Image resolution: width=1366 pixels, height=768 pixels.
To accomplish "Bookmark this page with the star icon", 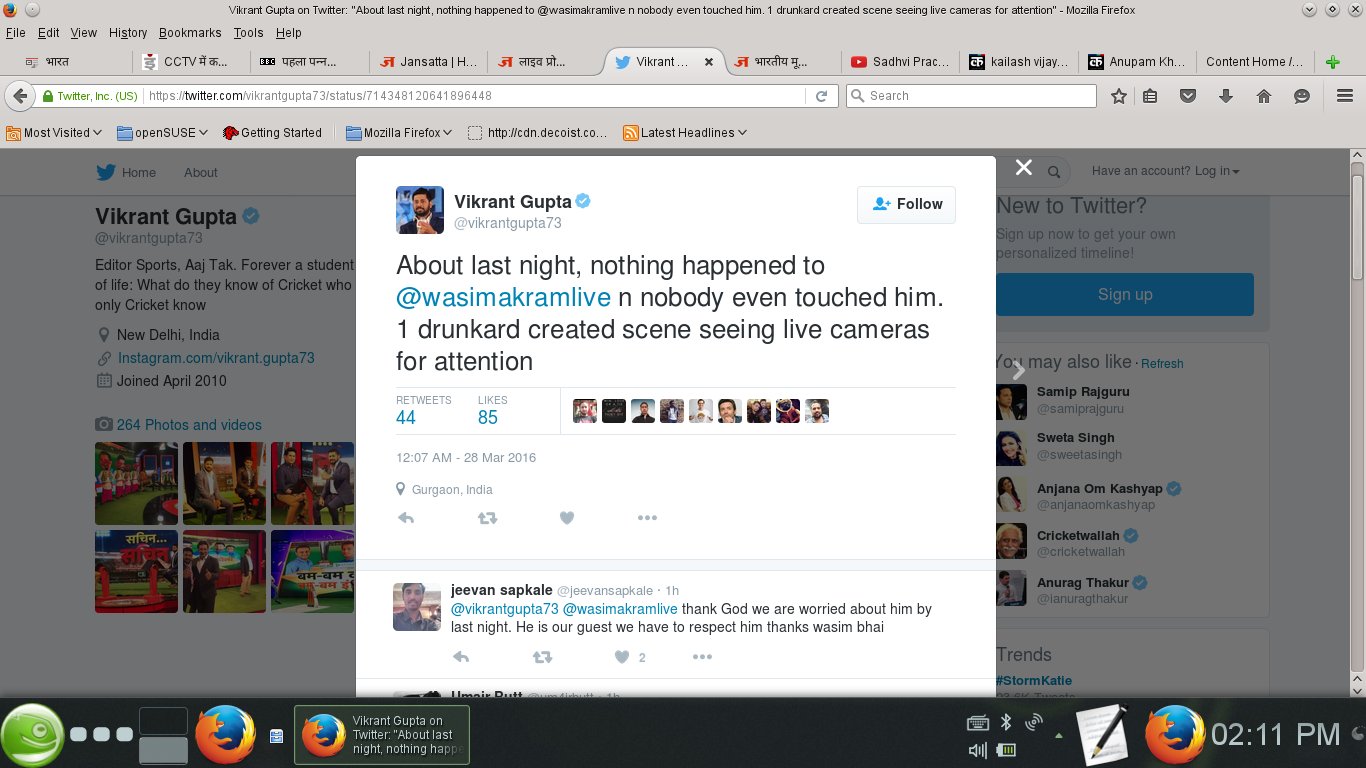I will (x=1119, y=96).
